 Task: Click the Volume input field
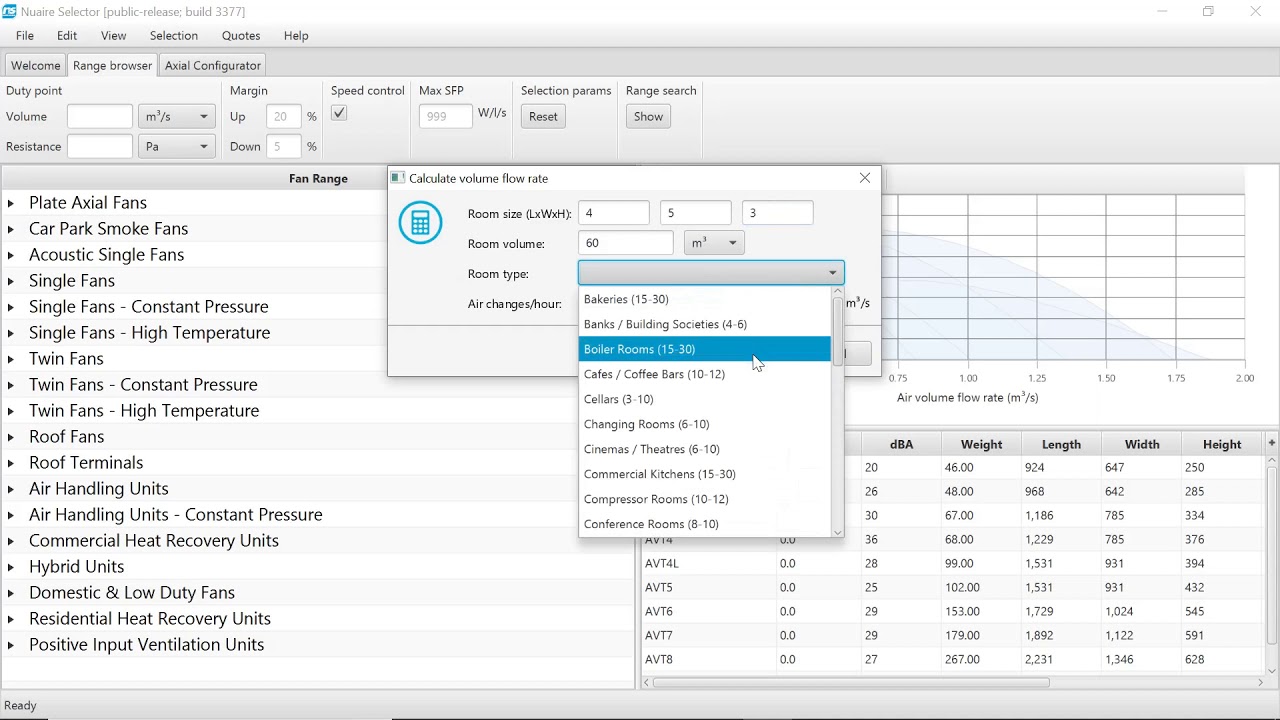[x=100, y=117]
